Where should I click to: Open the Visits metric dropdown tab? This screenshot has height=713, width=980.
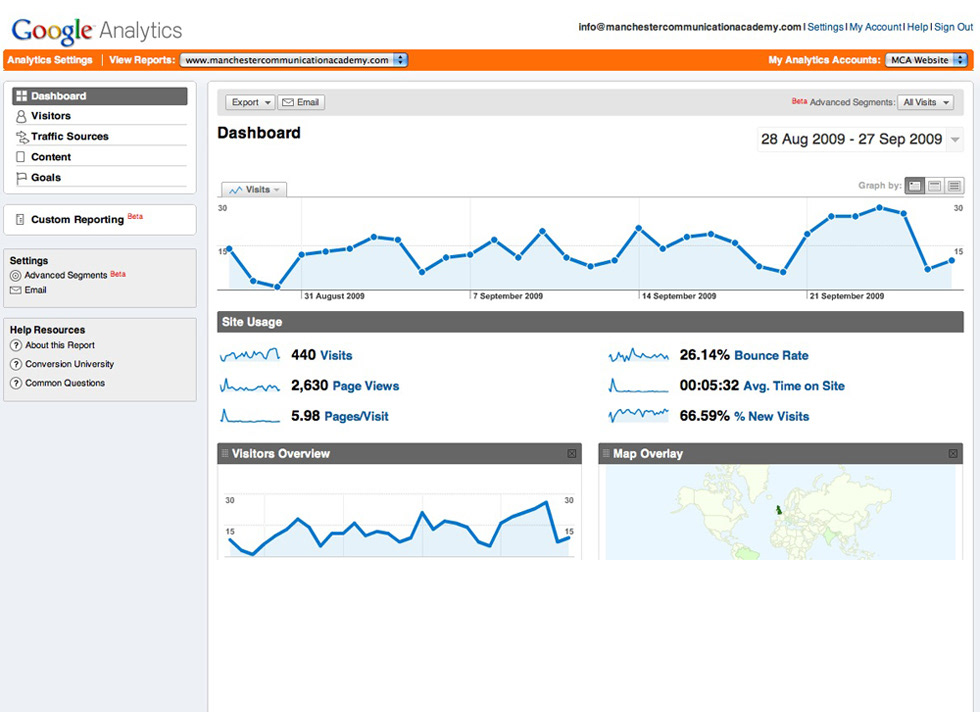click(254, 189)
